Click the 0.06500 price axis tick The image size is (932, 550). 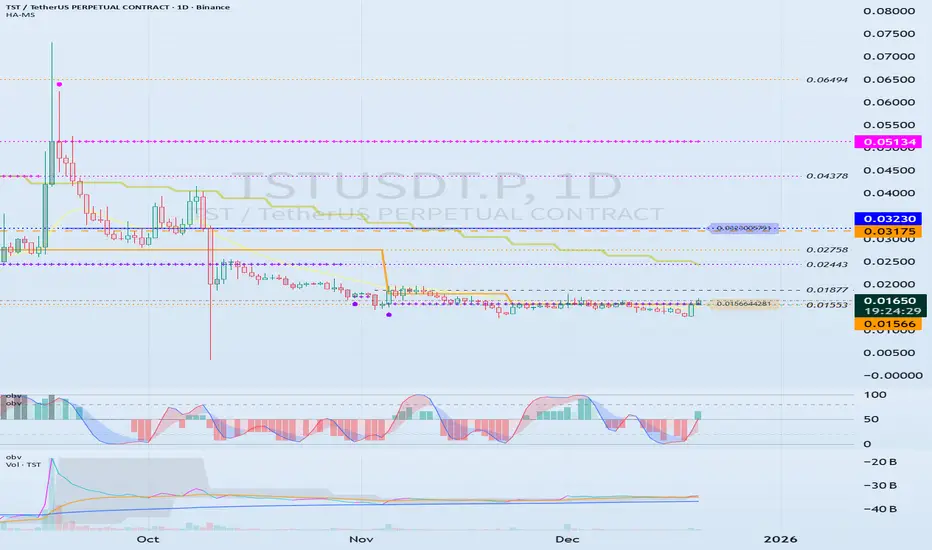pos(889,80)
